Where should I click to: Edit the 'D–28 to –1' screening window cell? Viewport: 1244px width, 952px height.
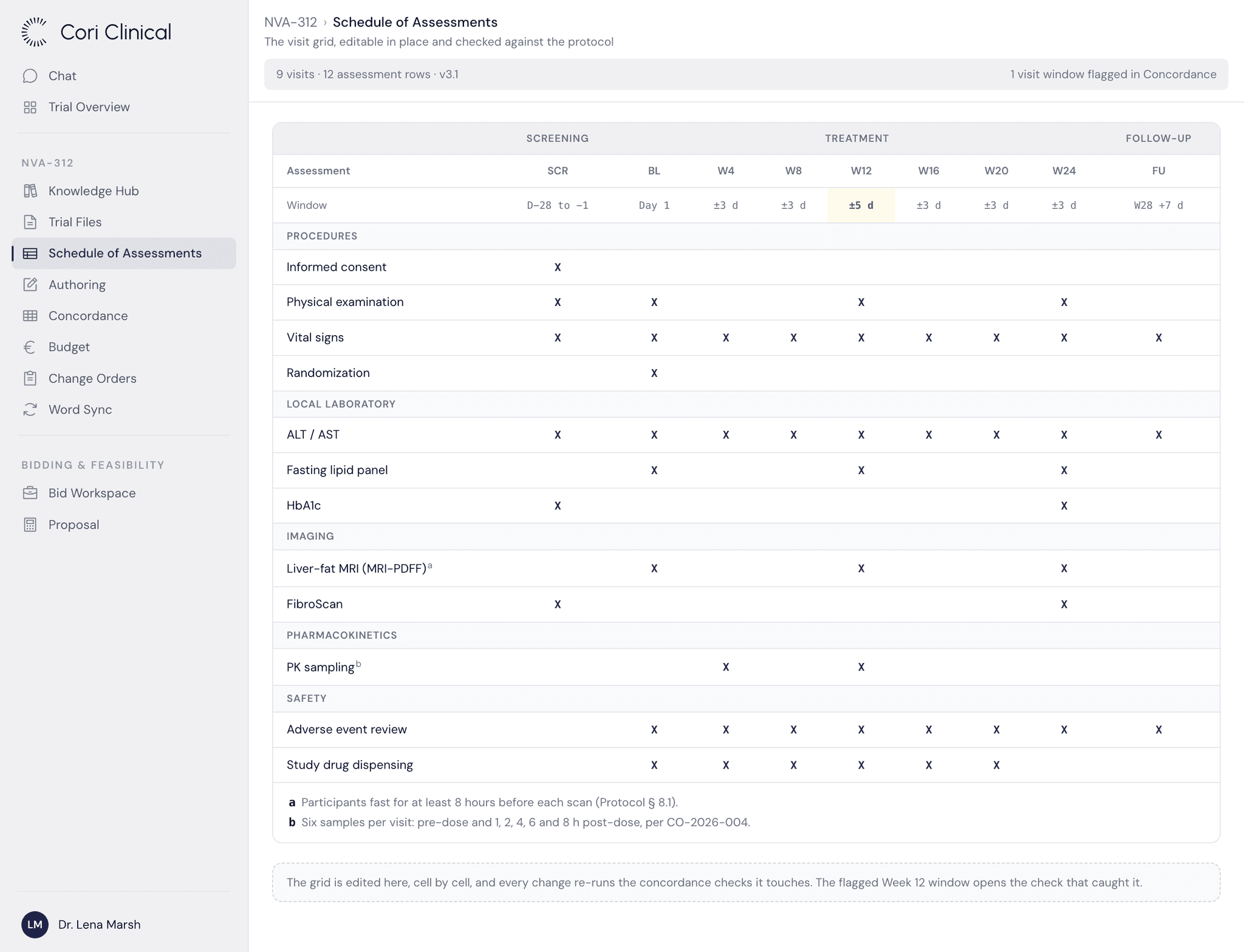(x=557, y=205)
